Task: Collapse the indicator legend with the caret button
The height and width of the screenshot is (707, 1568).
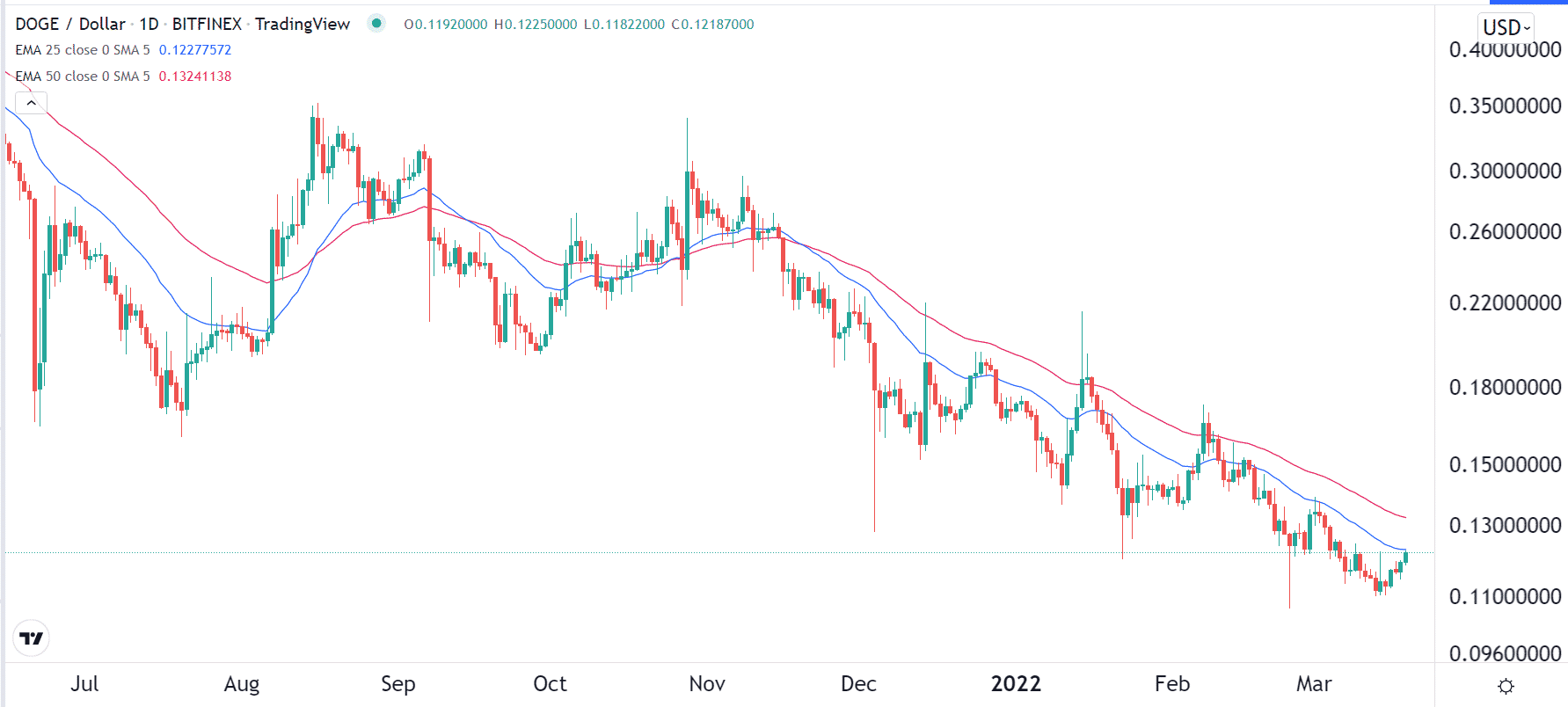Action: [31, 104]
